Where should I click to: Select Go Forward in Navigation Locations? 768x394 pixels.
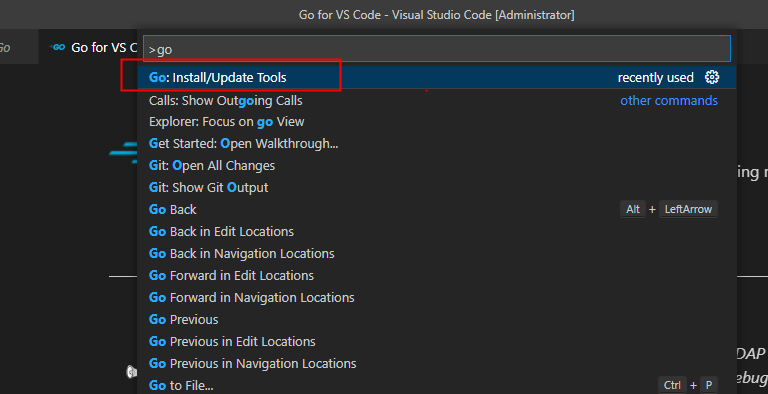437,297
